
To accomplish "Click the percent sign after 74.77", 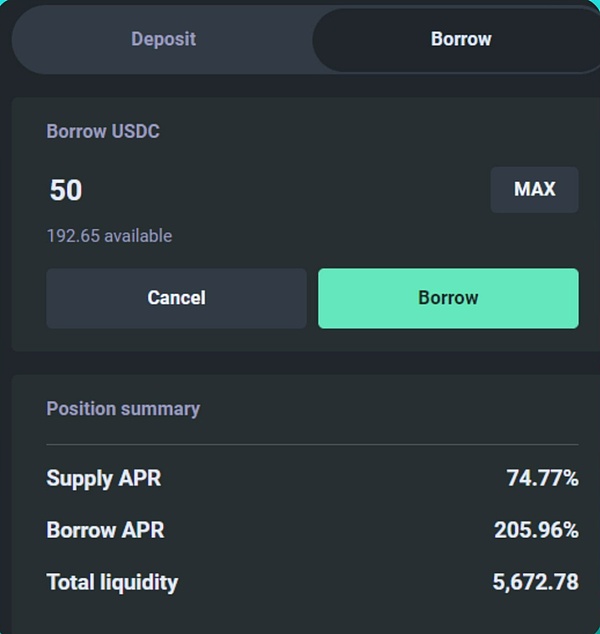I will (571, 479).
